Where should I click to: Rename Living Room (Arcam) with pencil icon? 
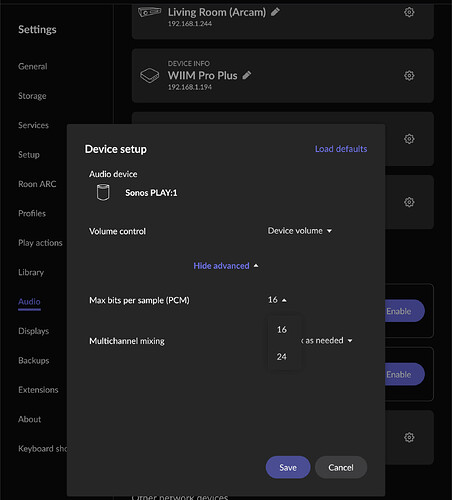[x=275, y=12]
